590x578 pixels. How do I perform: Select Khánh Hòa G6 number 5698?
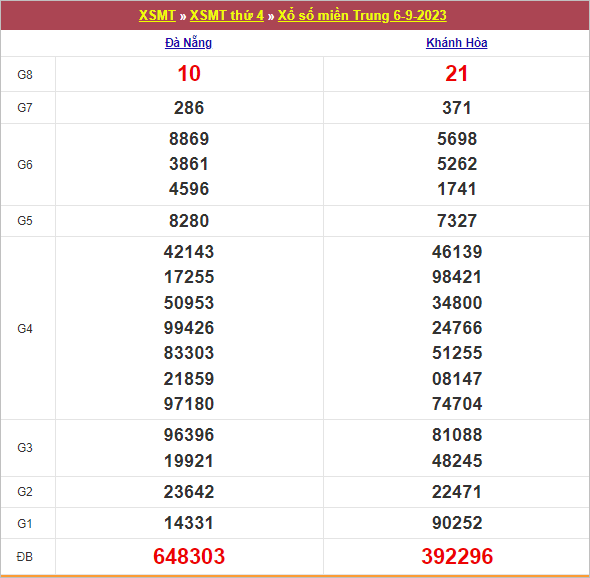[457, 139]
